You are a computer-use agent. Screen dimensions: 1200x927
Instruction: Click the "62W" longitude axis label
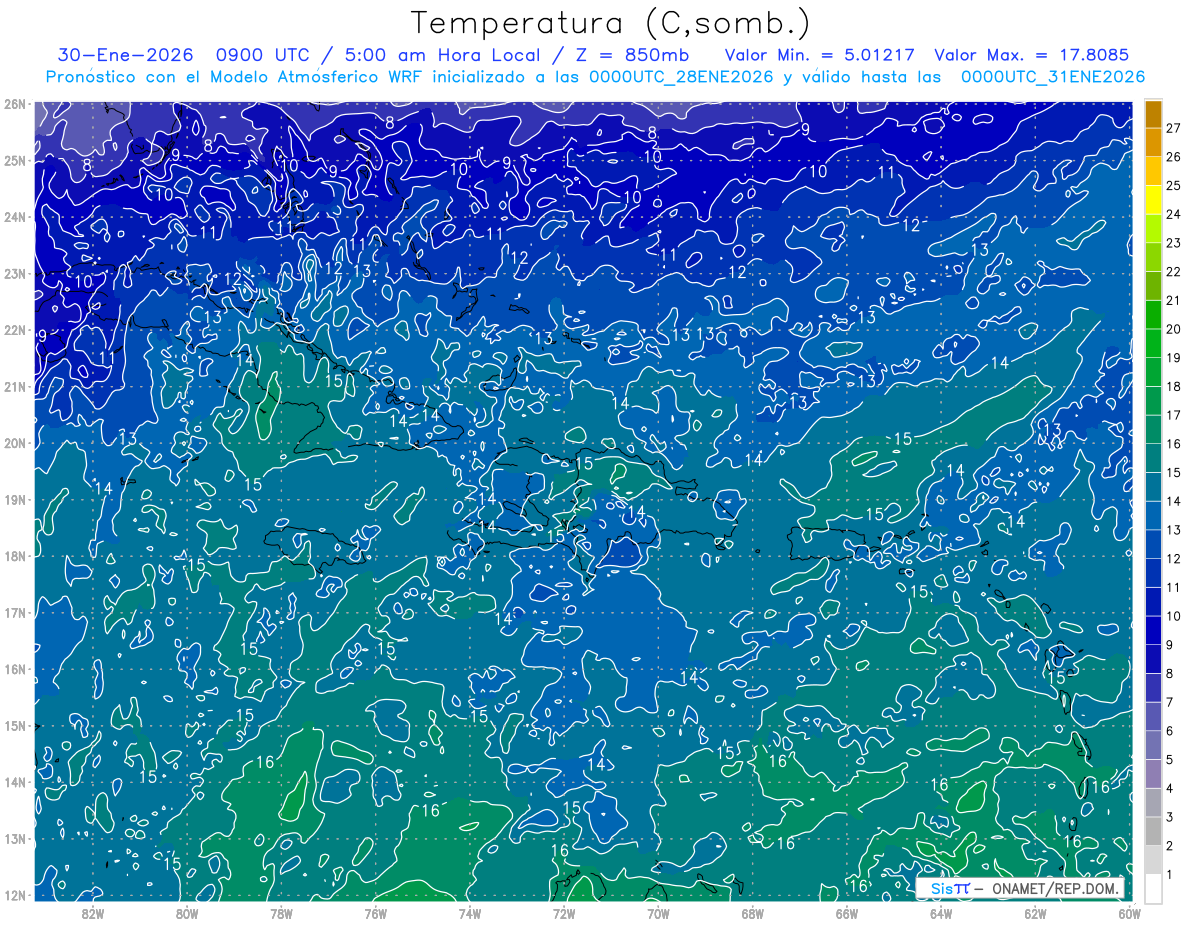point(1035,912)
